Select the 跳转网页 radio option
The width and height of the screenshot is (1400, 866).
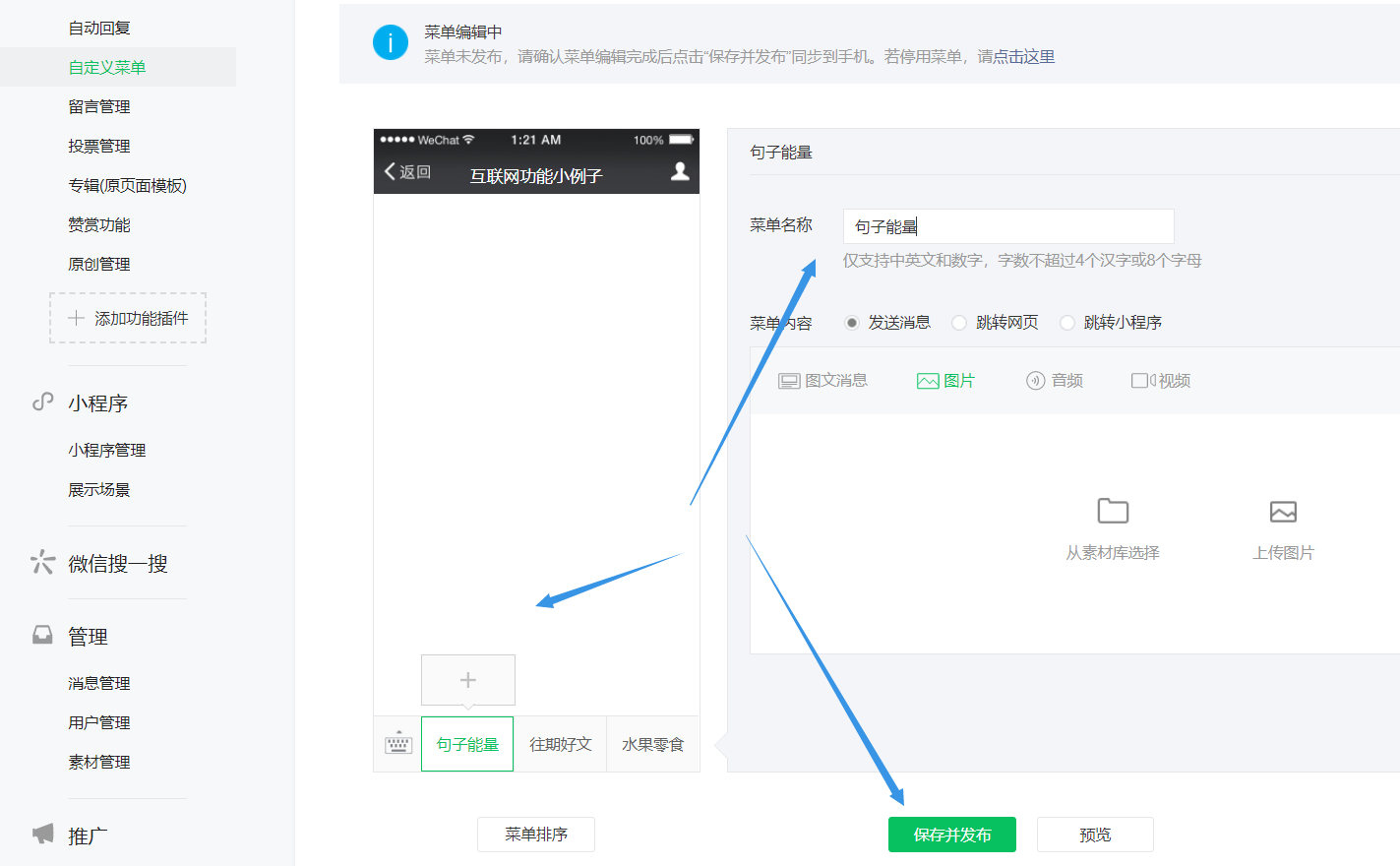[x=959, y=323]
